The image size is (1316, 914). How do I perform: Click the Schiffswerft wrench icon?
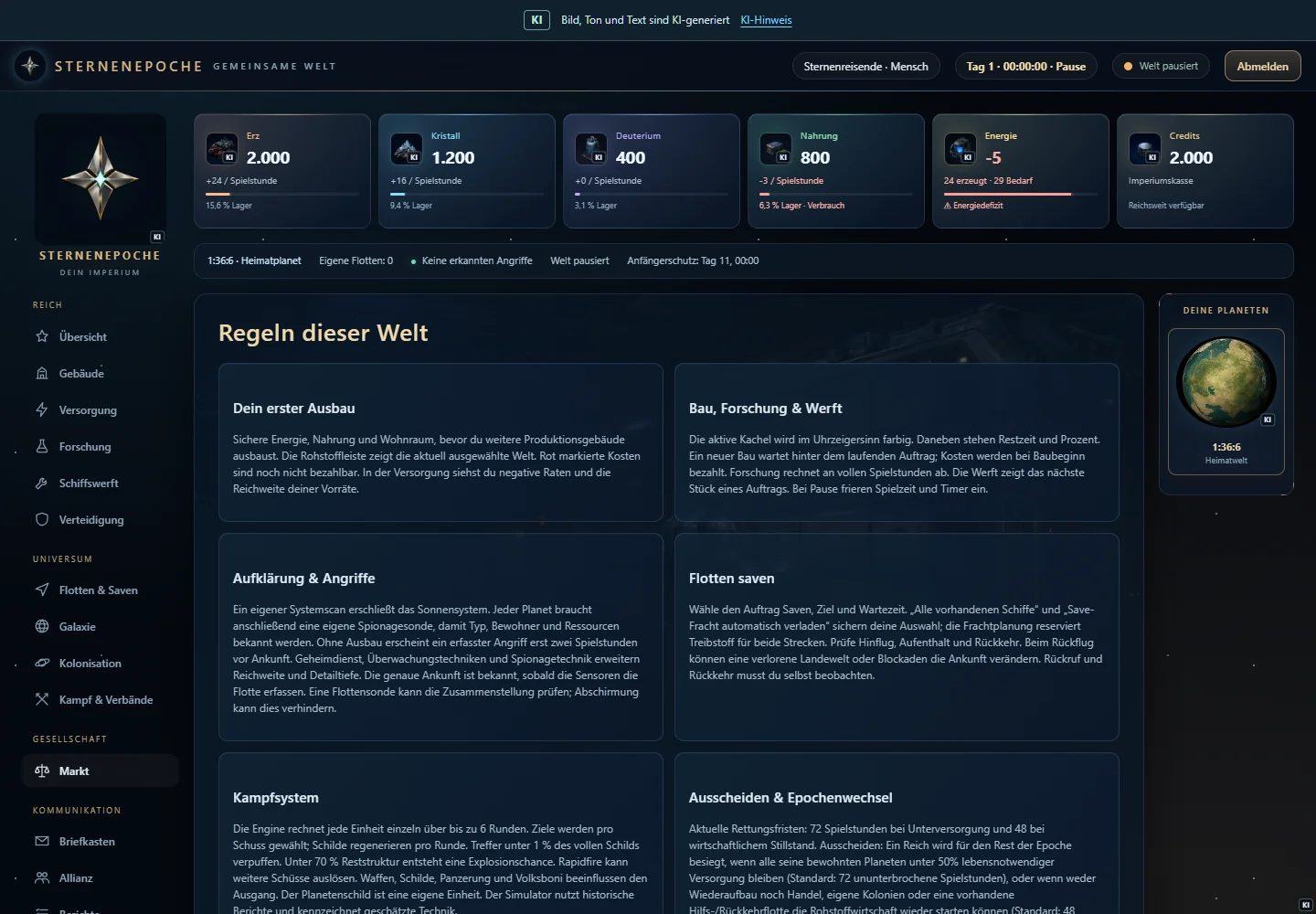[42, 483]
